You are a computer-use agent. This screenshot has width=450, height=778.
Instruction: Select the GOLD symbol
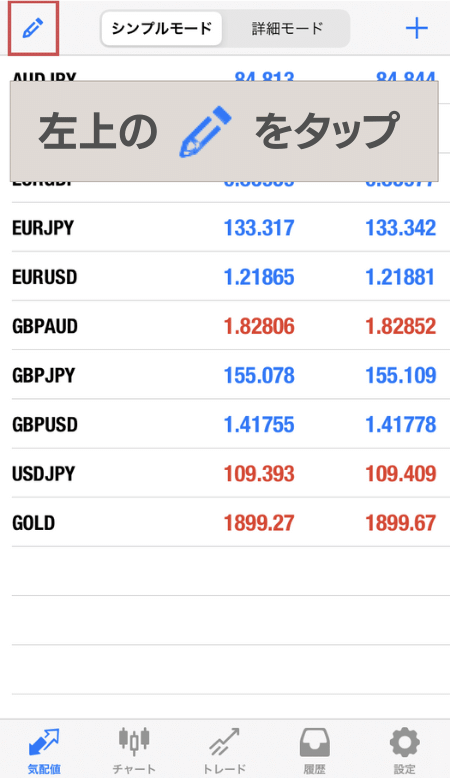(33, 523)
